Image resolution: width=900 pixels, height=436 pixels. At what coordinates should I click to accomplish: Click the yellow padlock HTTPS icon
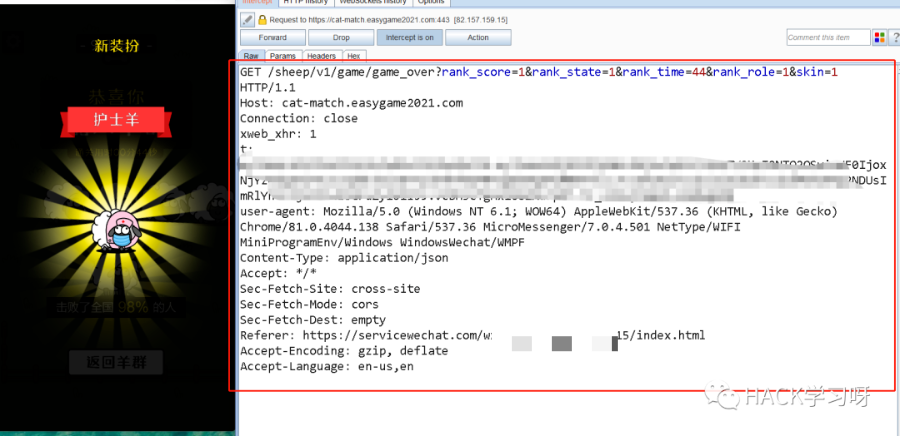tap(262, 20)
